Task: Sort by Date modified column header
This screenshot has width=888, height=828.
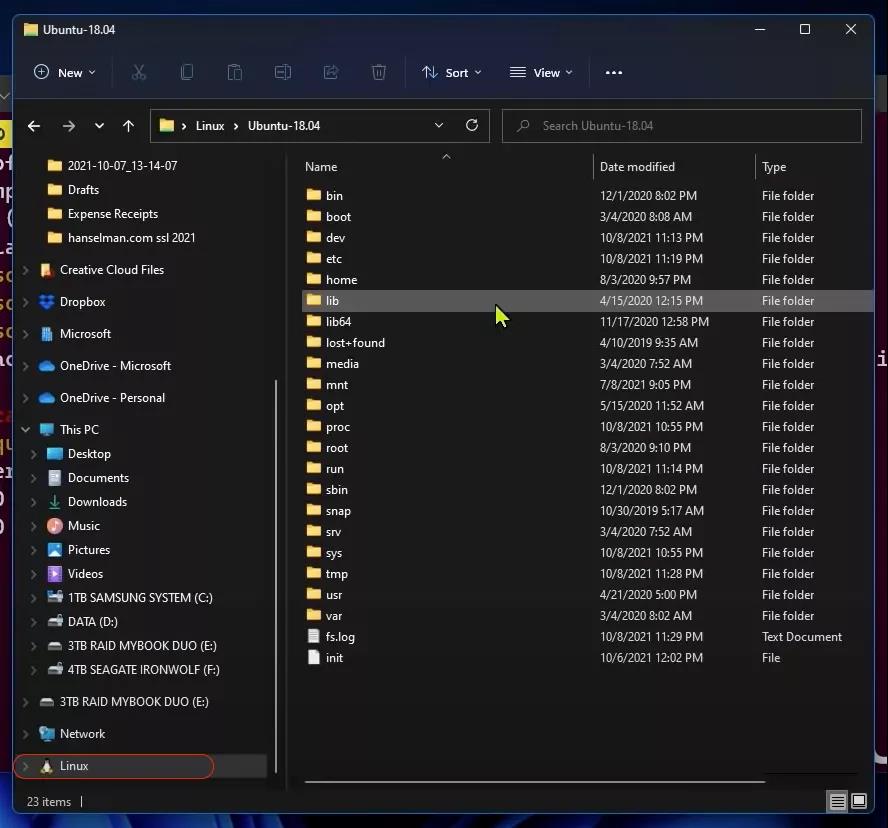Action: point(674,167)
